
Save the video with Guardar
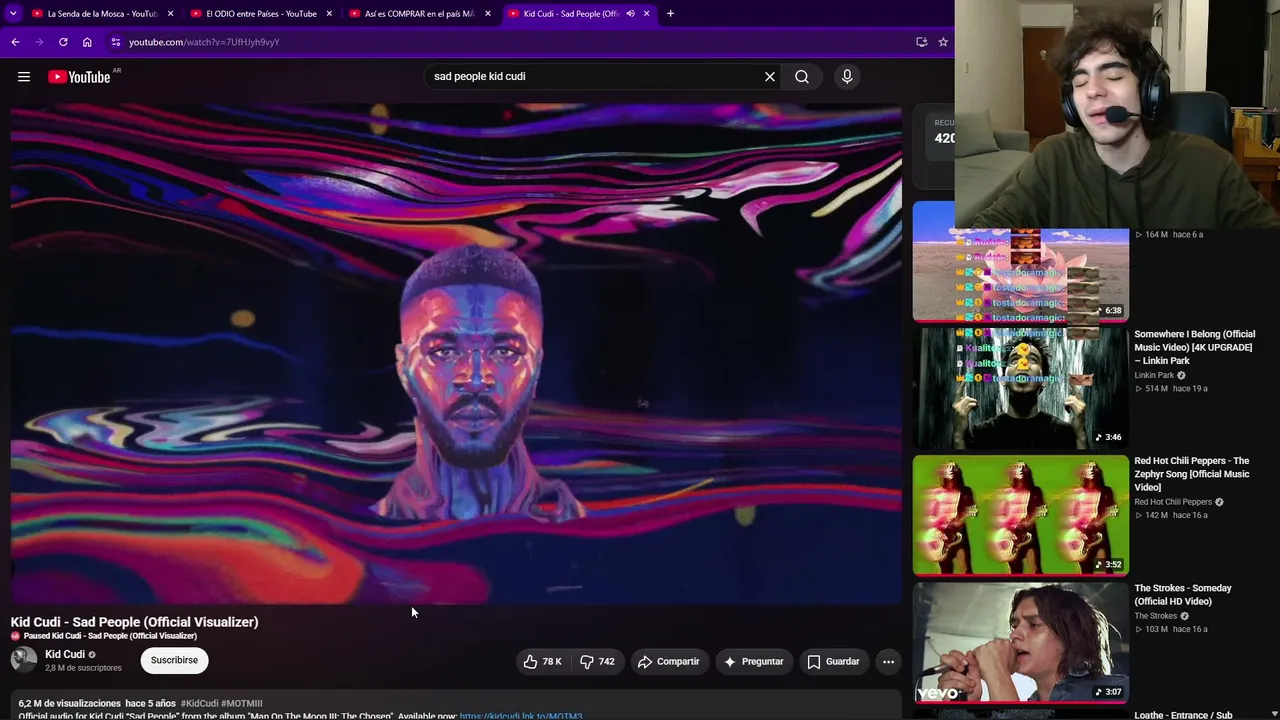(x=833, y=661)
